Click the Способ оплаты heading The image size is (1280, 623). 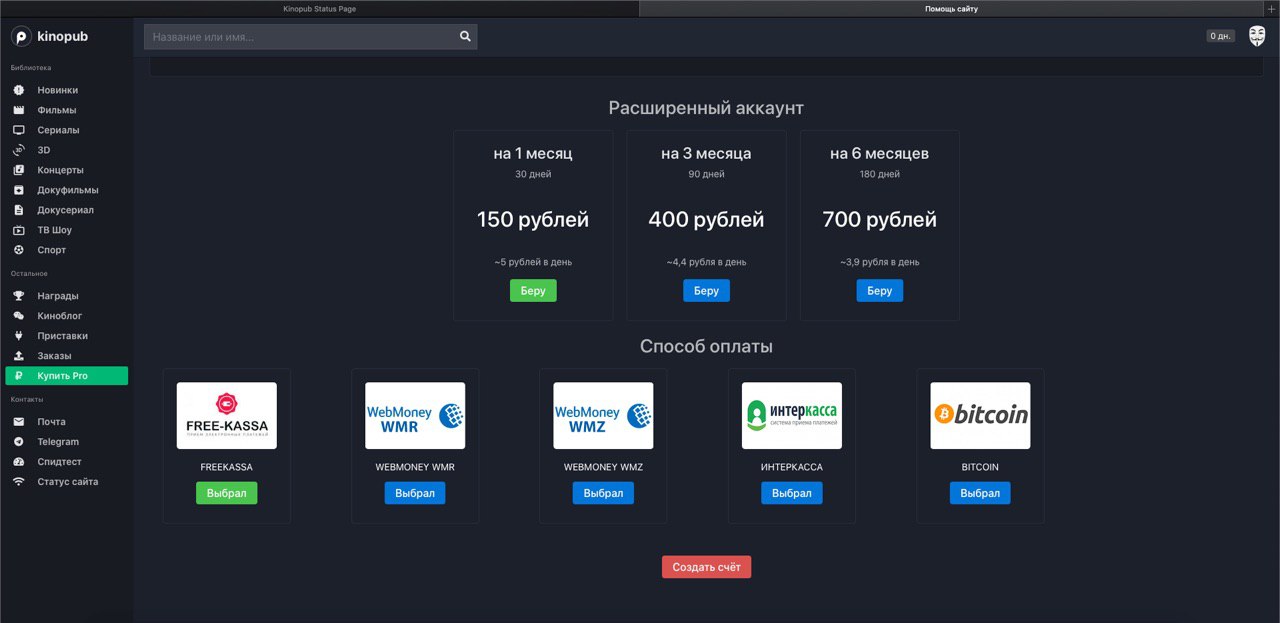pos(706,347)
